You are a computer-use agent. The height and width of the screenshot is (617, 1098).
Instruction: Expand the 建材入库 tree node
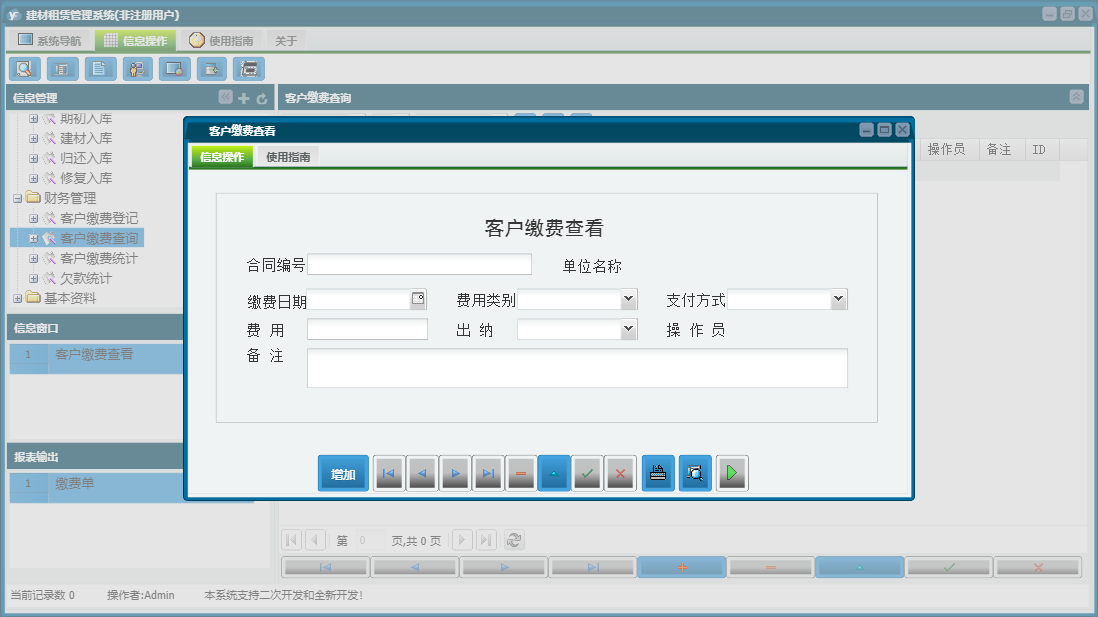pos(33,139)
